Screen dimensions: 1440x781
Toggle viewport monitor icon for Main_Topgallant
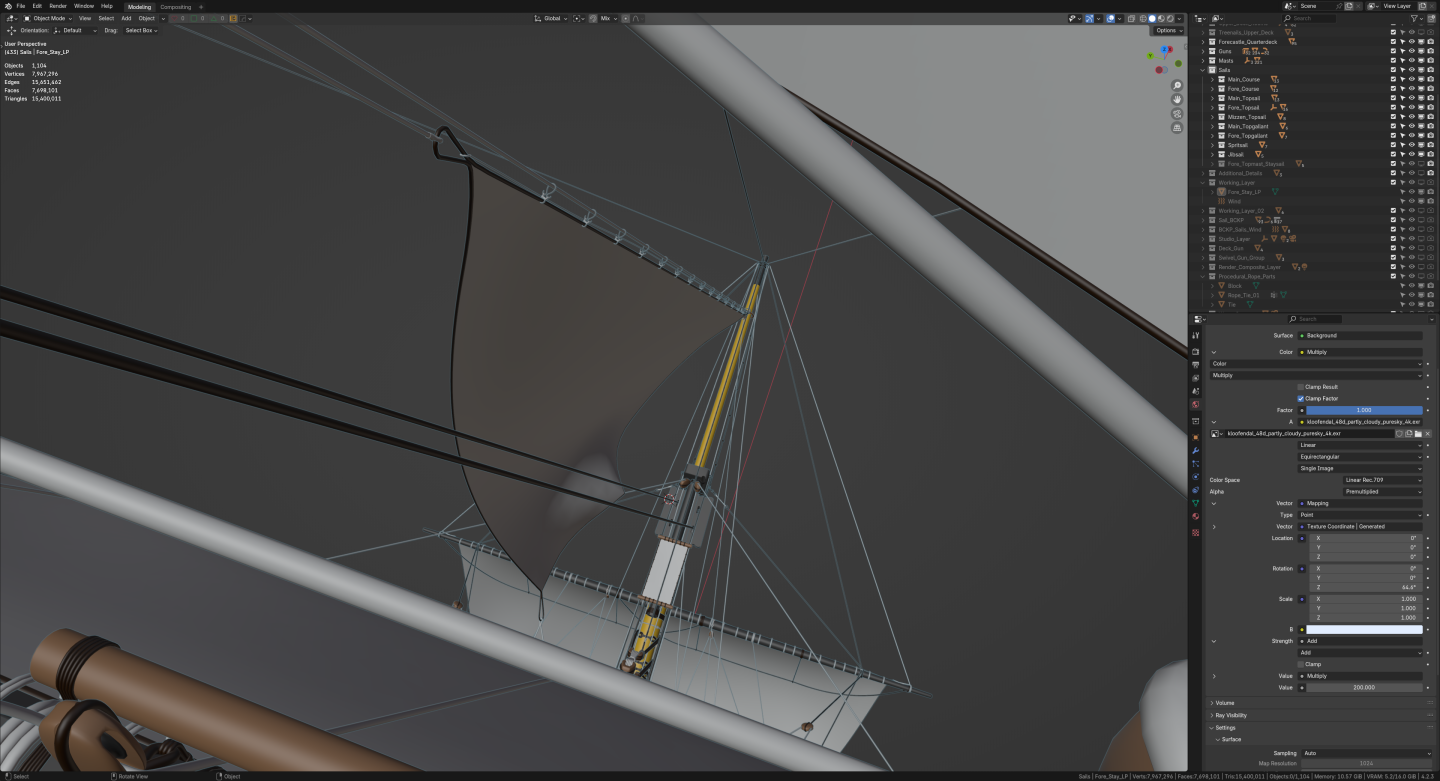1421,126
